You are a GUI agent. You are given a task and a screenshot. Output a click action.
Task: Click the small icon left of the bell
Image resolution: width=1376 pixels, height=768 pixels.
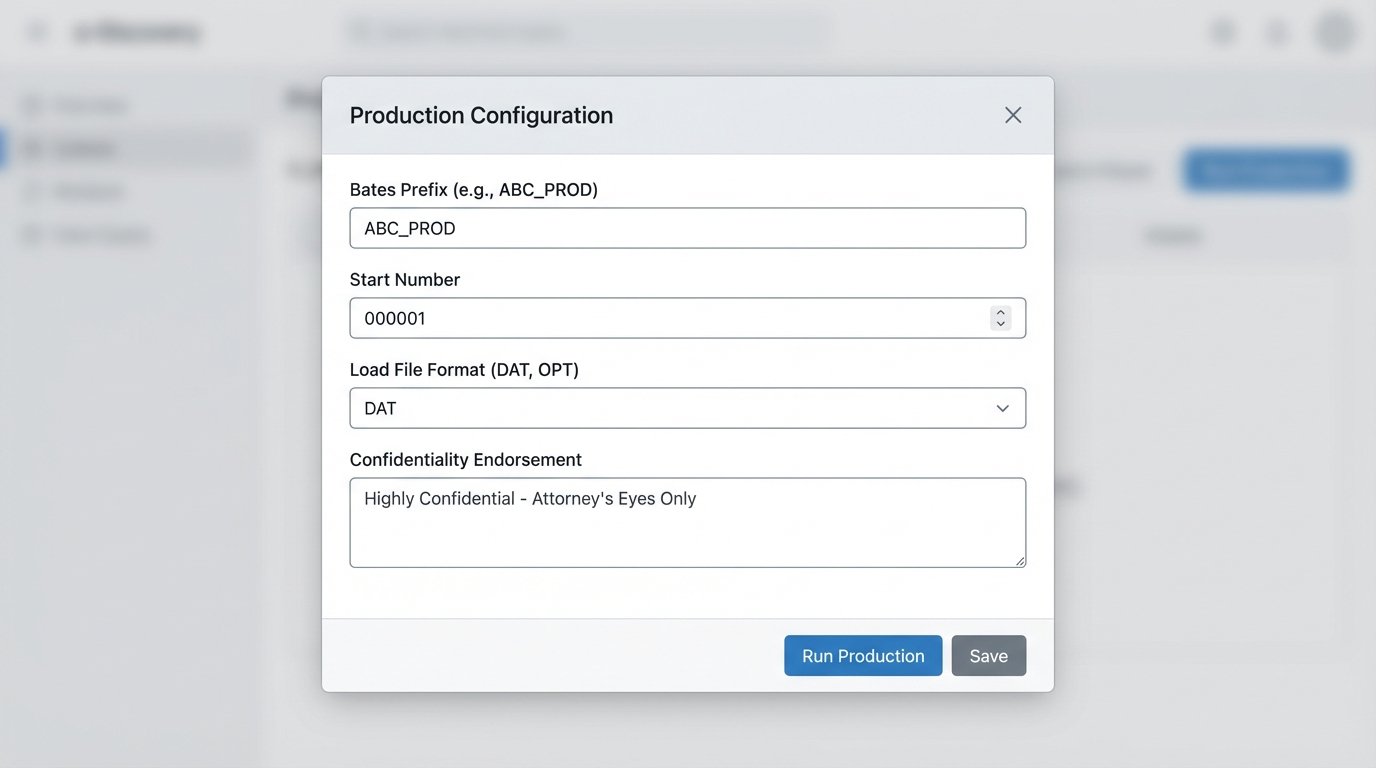coord(1222,31)
